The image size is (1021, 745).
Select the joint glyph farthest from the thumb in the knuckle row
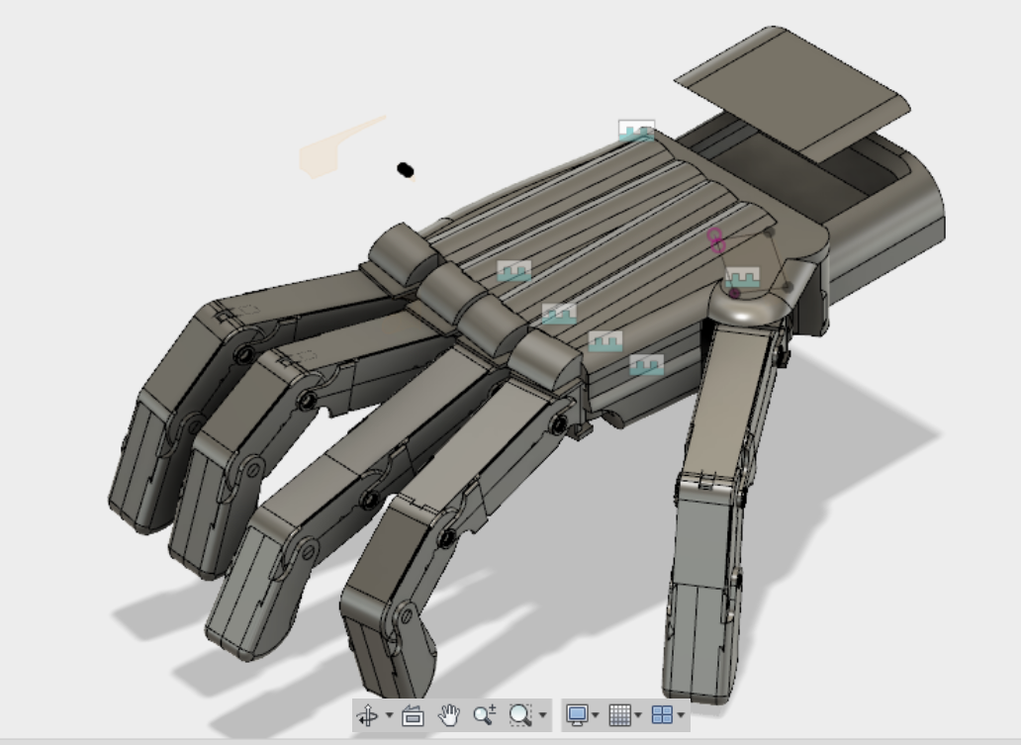pos(514,271)
